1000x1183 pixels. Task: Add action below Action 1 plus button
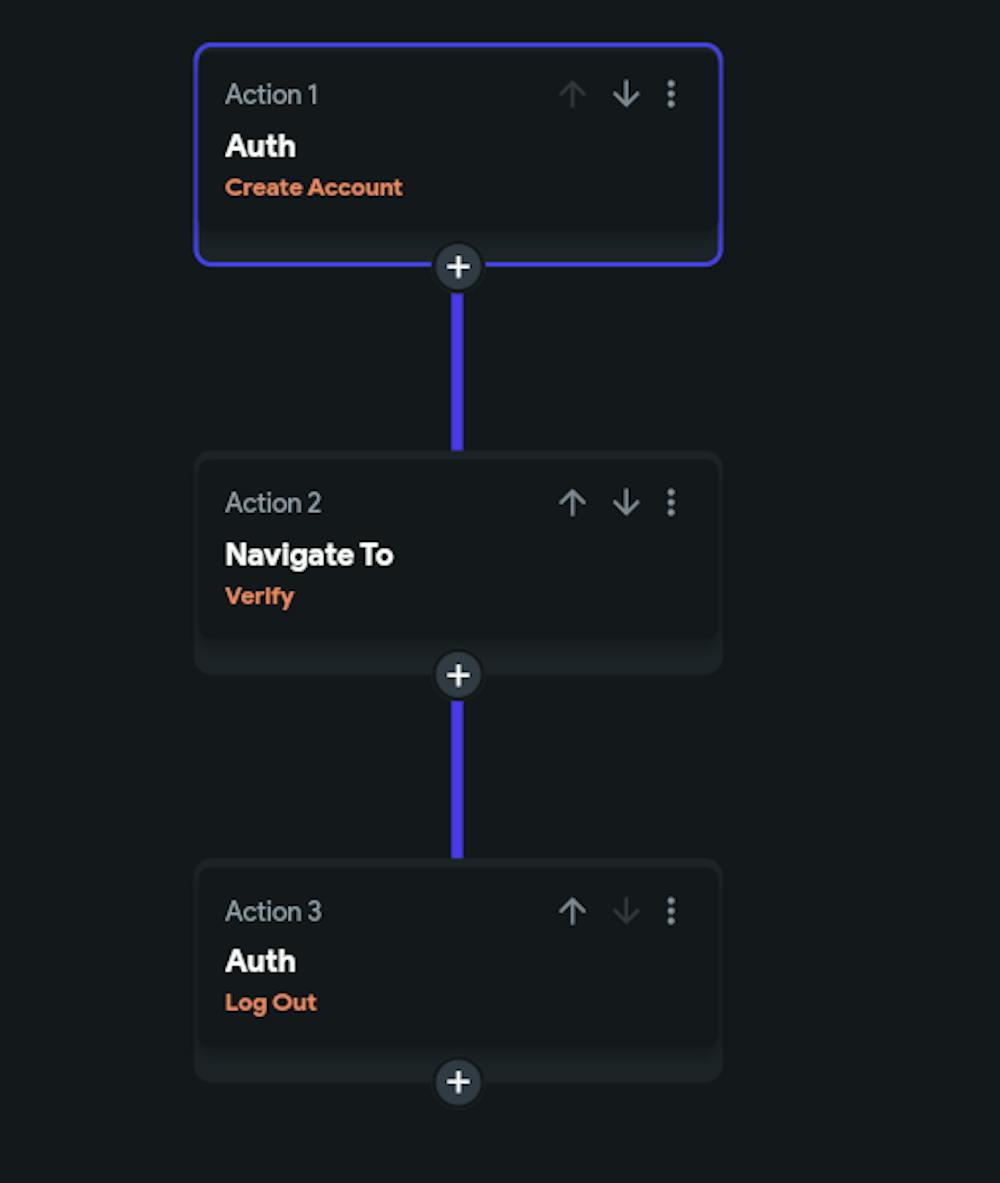tap(458, 267)
